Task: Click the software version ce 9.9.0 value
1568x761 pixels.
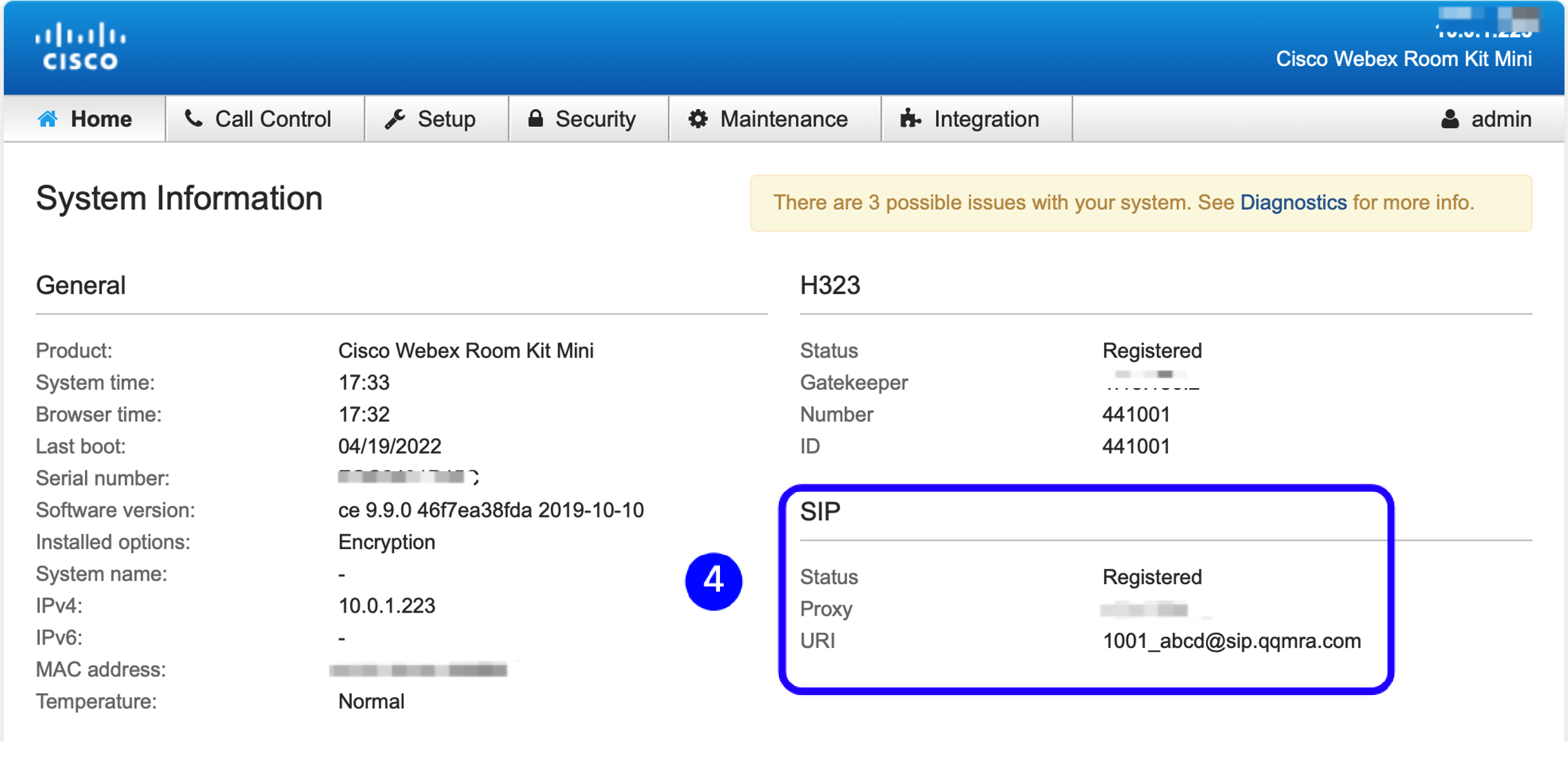Action: tap(491, 510)
